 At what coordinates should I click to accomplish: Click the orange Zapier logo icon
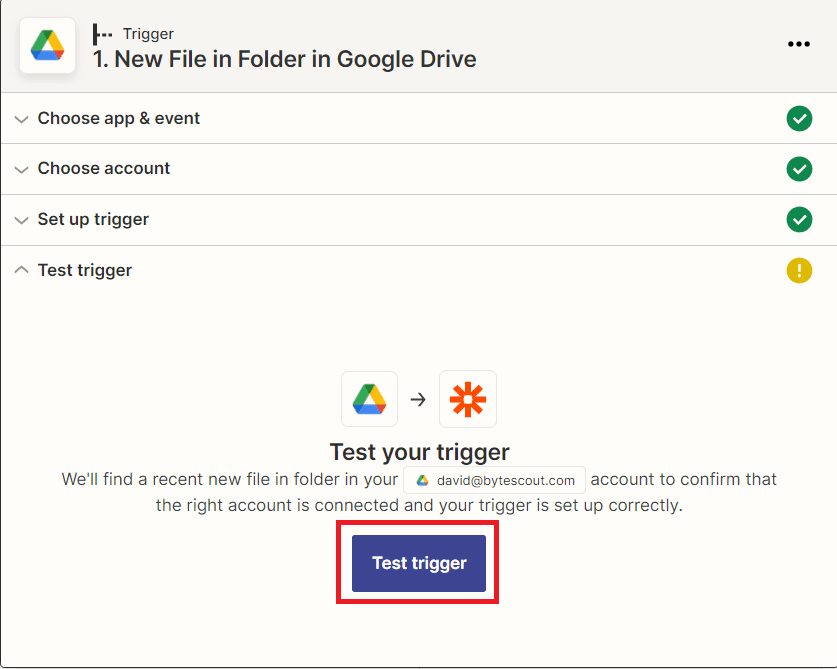coord(468,399)
